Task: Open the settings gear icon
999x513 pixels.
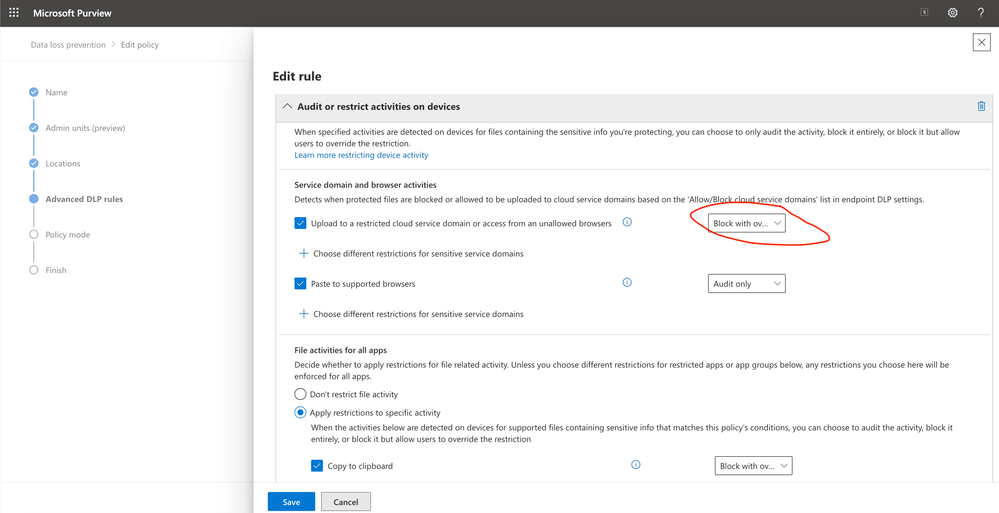Action: (952, 13)
